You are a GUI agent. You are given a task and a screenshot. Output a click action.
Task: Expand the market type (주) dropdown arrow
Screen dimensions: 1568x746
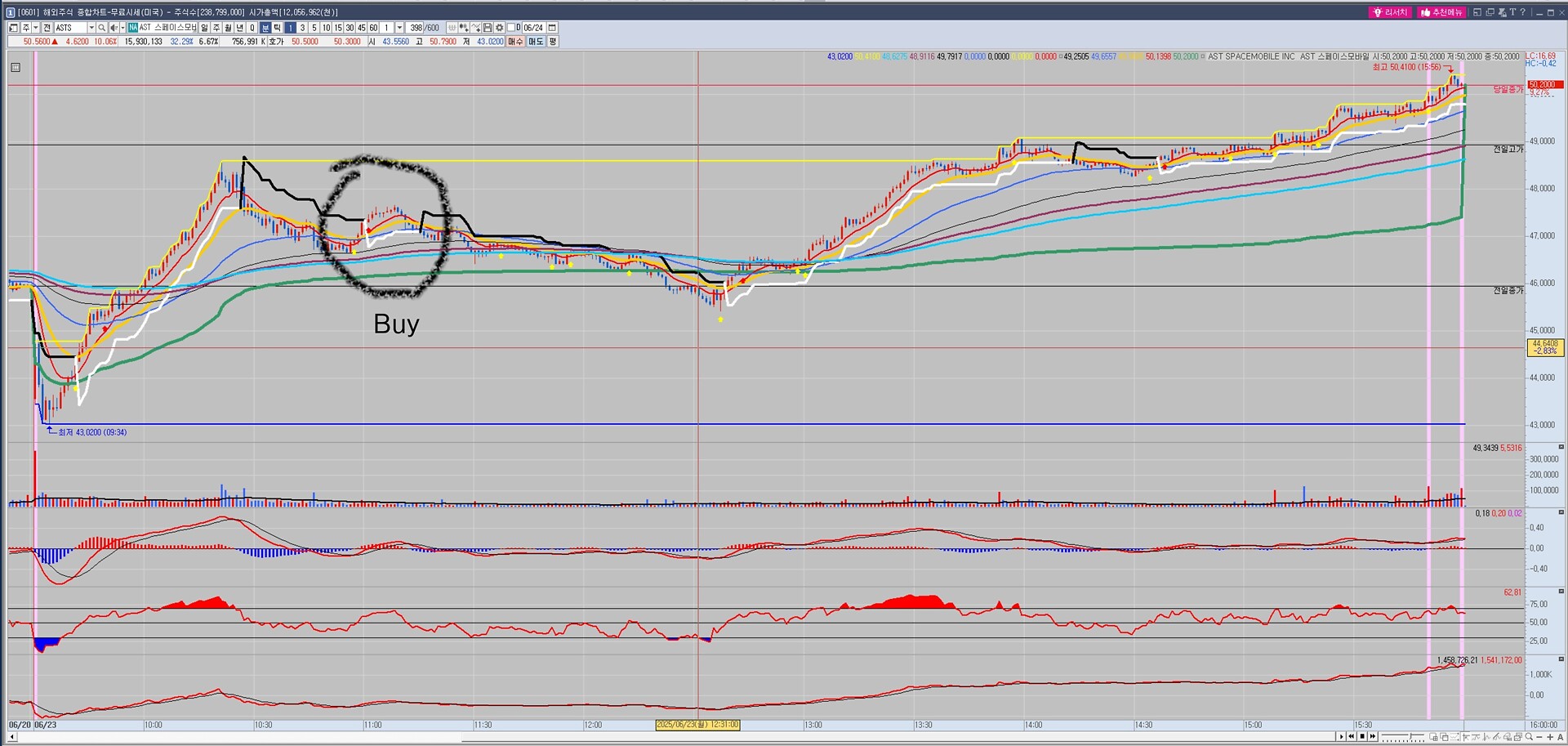[36, 28]
